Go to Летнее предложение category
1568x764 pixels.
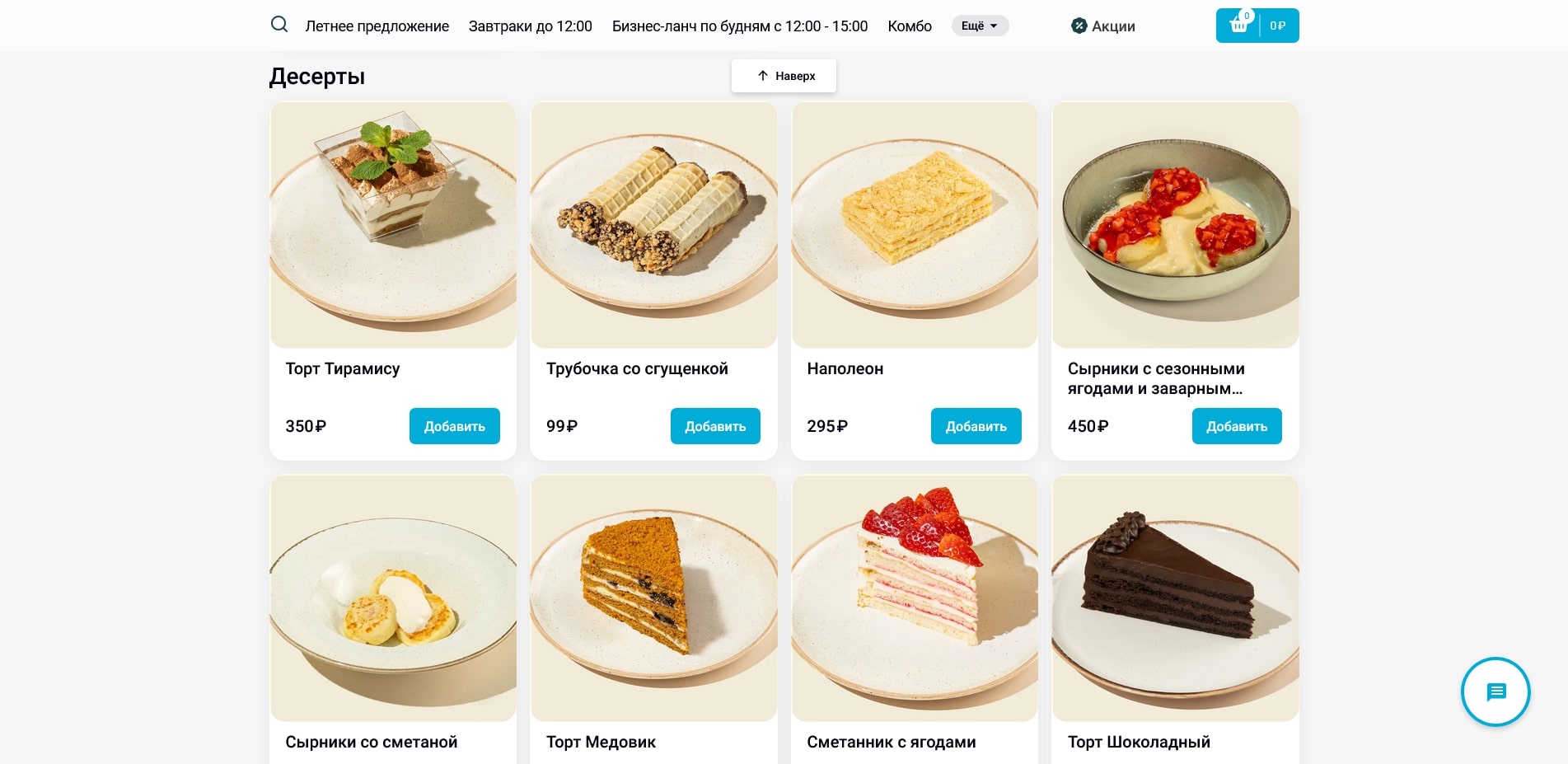tap(377, 26)
